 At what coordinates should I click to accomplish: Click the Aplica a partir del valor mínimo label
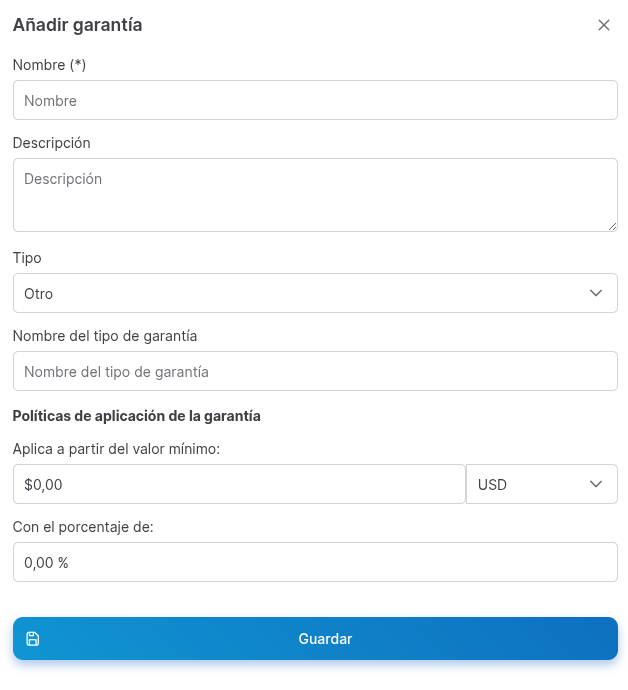click(x=116, y=449)
